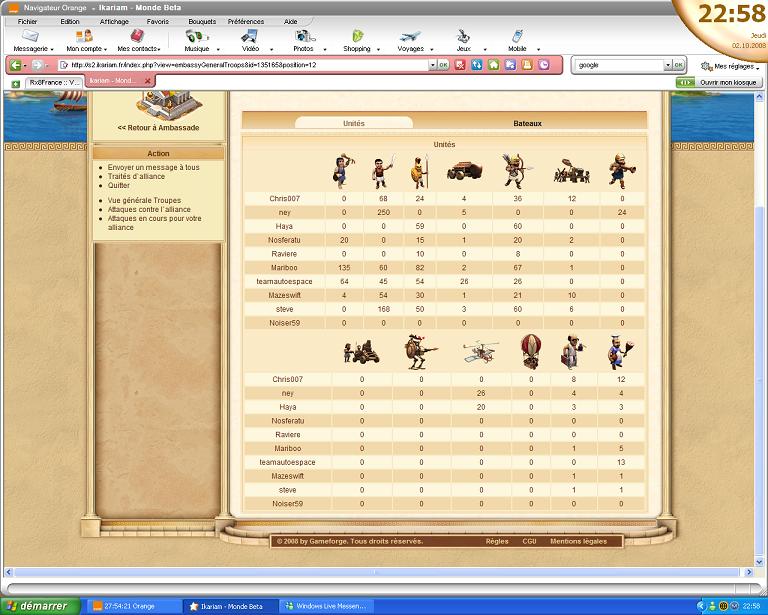Screen dimensions: 768x615
Task: Go back with the green arrow
Action: click(x=16, y=65)
